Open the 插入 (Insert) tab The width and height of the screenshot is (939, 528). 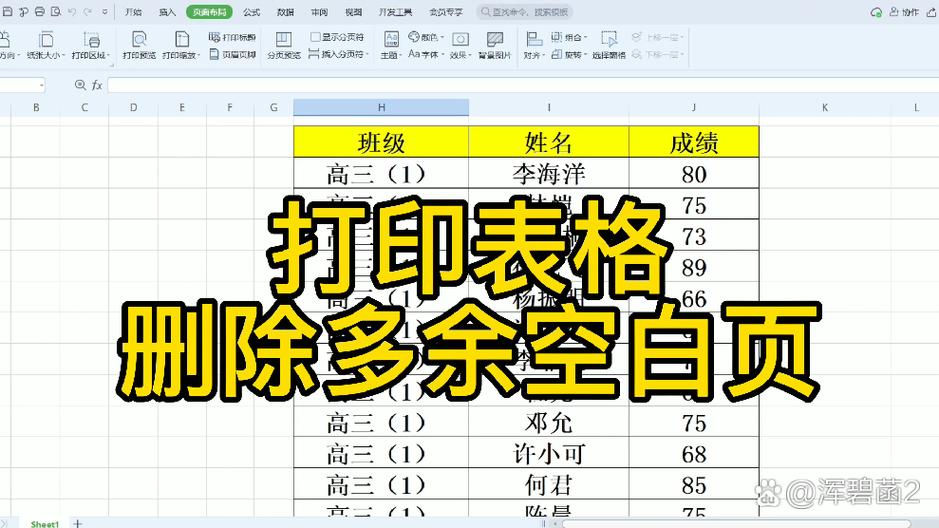point(167,11)
